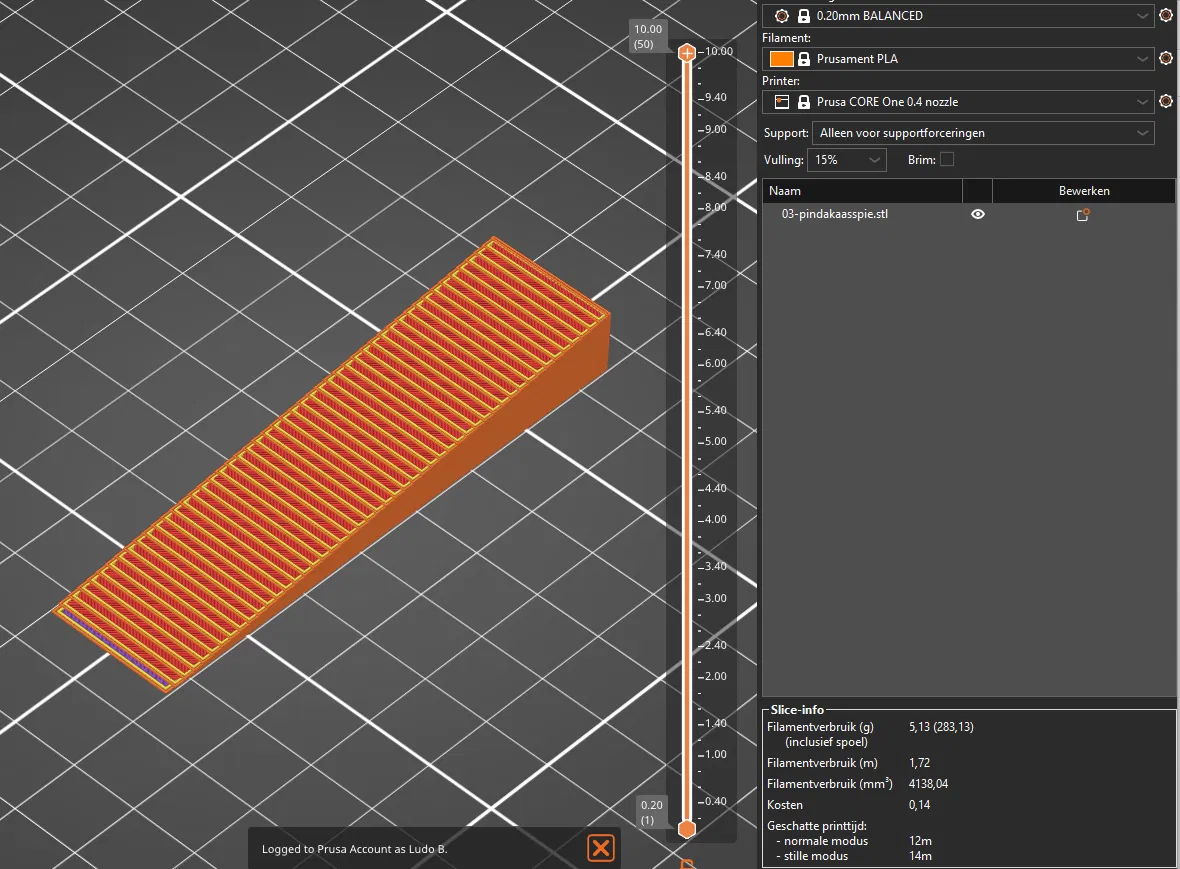
Task: Open the edit icon for 03-pindakaasspie.stl
Action: [x=1083, y=214]
